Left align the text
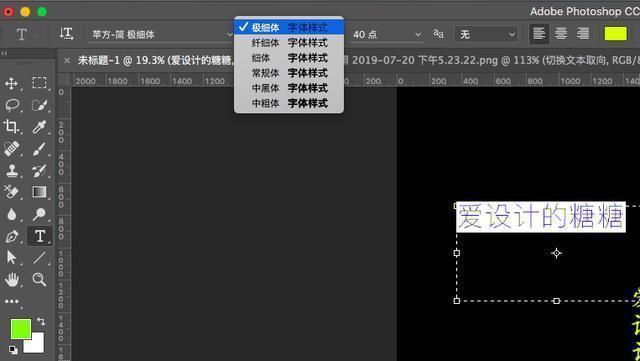This screenshot has width=640, height=361. (539, 33)
